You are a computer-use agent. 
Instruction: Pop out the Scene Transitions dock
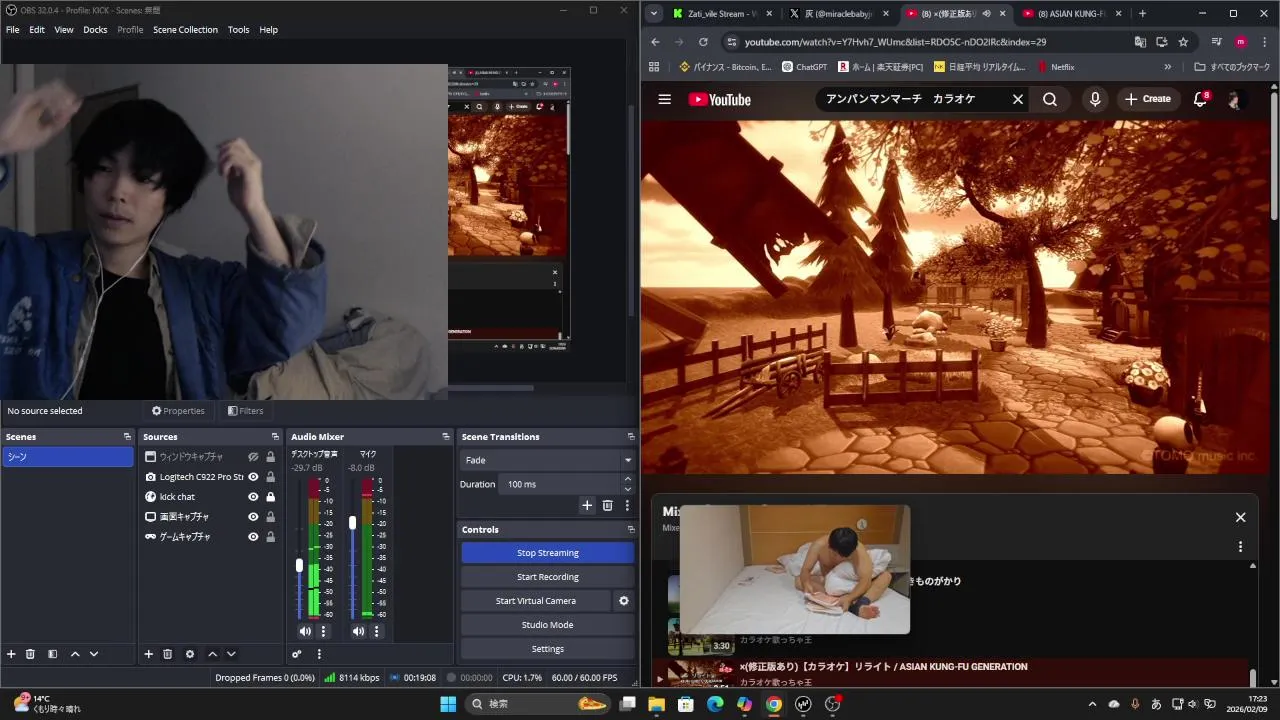tap(631, 437)
